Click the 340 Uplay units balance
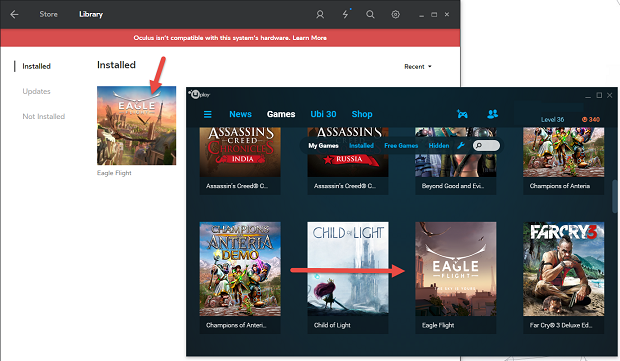This screenshot has width=620, height=361. point(591,119)
